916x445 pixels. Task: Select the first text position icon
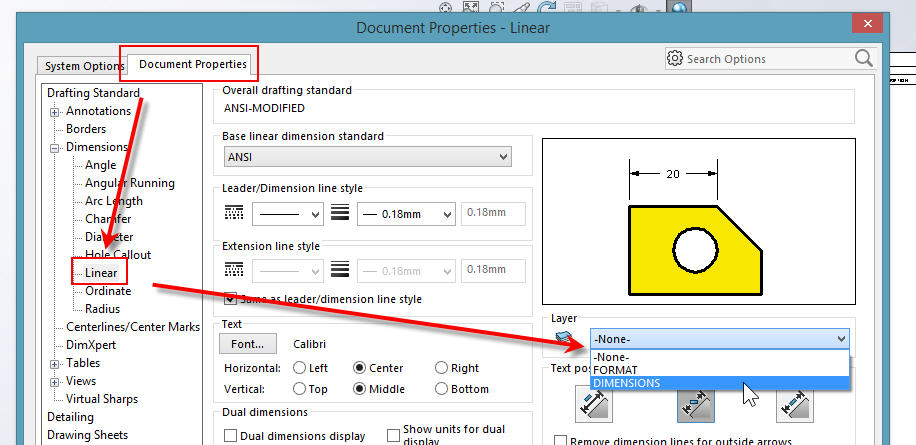coord(594,406)
